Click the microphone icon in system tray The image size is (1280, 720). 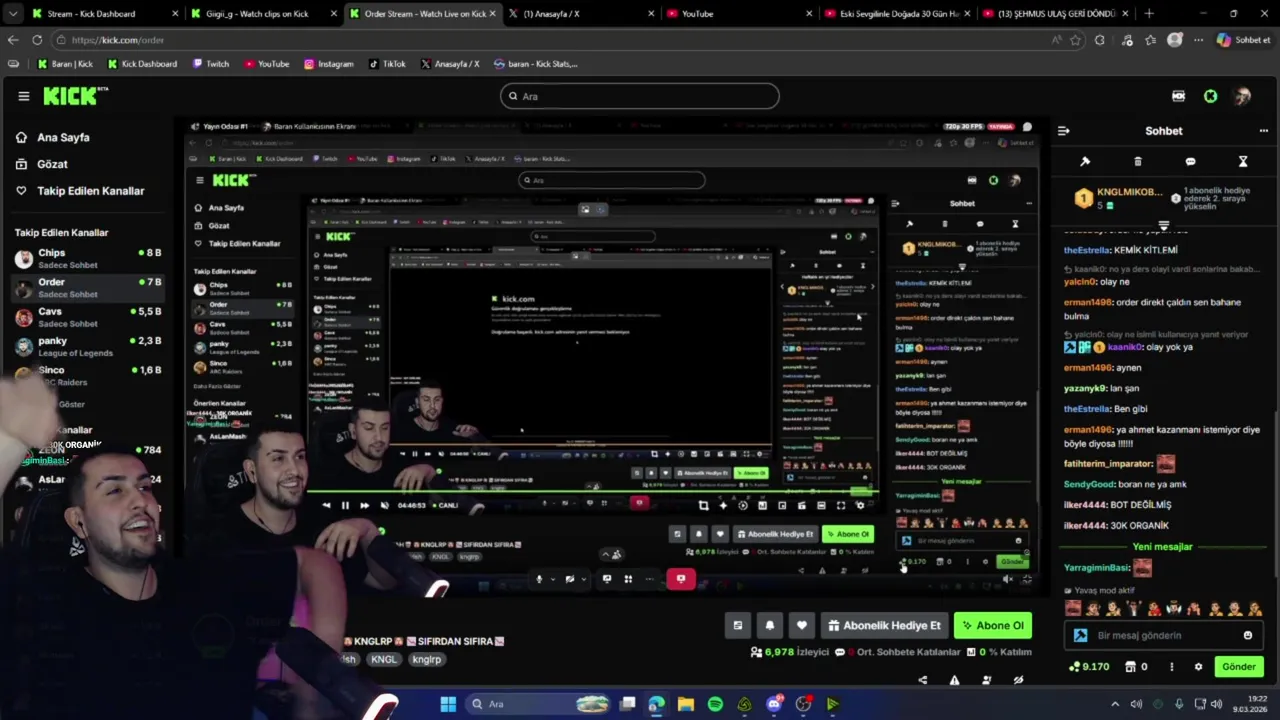(x=1179, y=704)
